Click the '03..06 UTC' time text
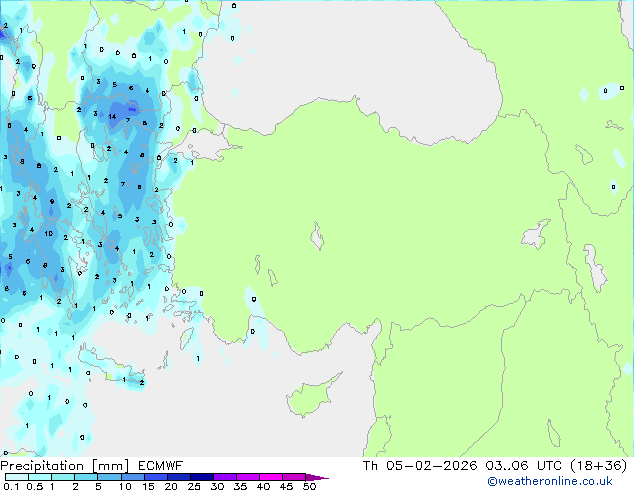 click(x=524, y=466)
